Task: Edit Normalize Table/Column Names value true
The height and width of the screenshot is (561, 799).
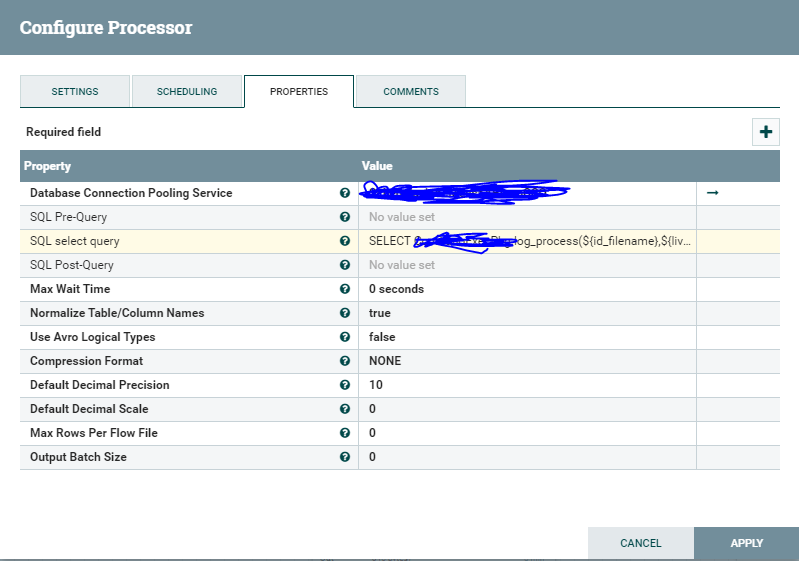Action: point(527,313)
